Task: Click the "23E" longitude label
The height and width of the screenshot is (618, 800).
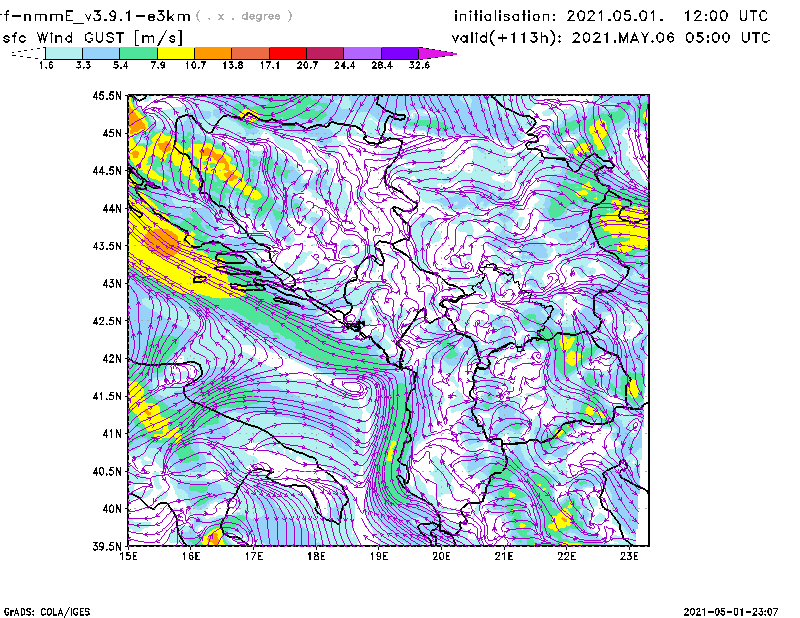Action: pos(629,556)
